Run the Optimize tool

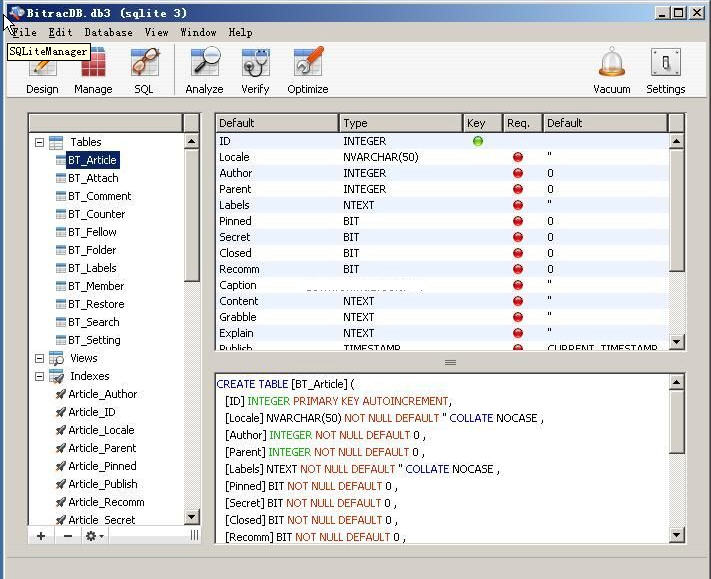pyautogui.click(x=308, y=70)
